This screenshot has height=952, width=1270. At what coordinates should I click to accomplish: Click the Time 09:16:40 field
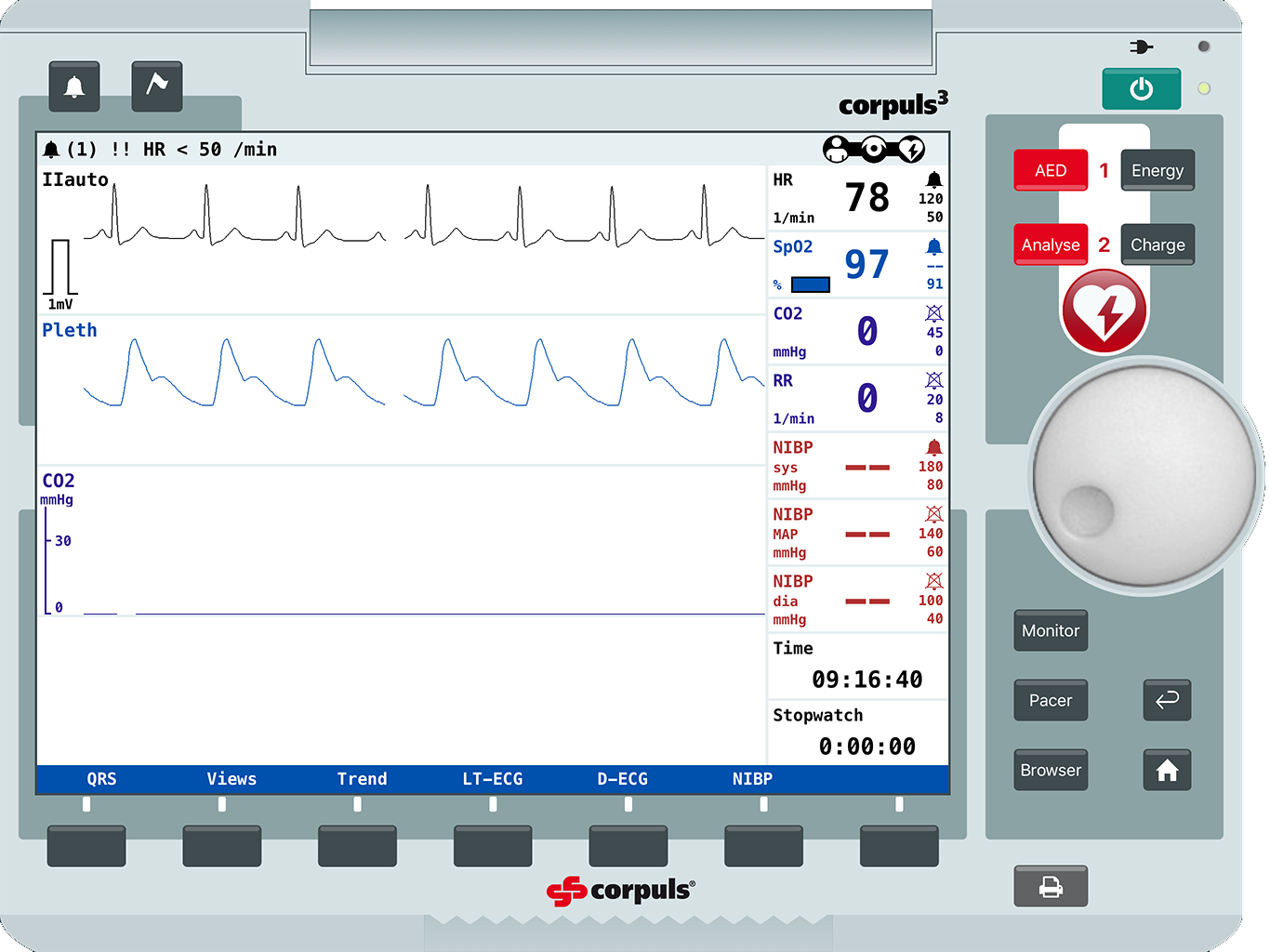coord(857,666)
